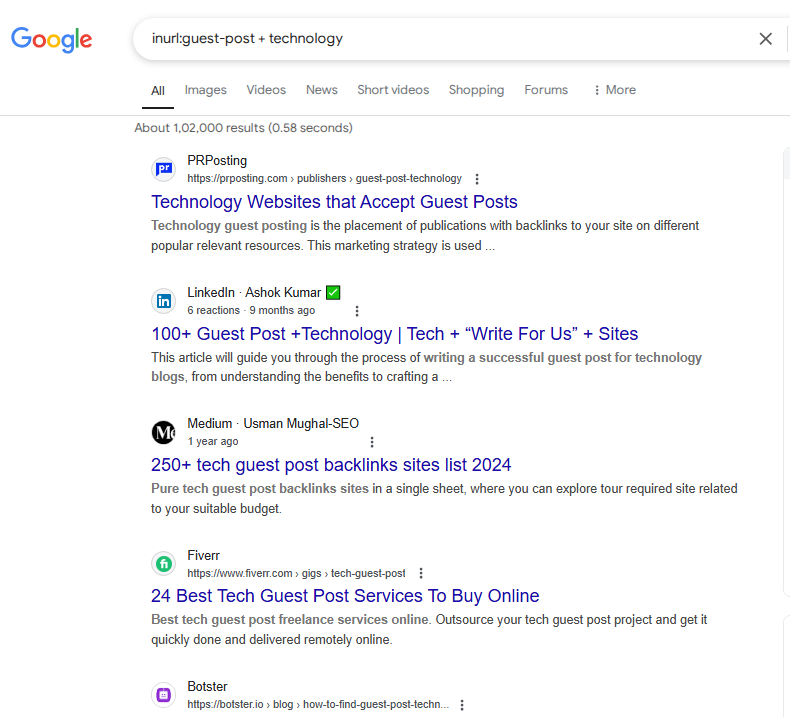
Task: Click the botster.io blog URL breadcrumb
Action: [318, 704]
